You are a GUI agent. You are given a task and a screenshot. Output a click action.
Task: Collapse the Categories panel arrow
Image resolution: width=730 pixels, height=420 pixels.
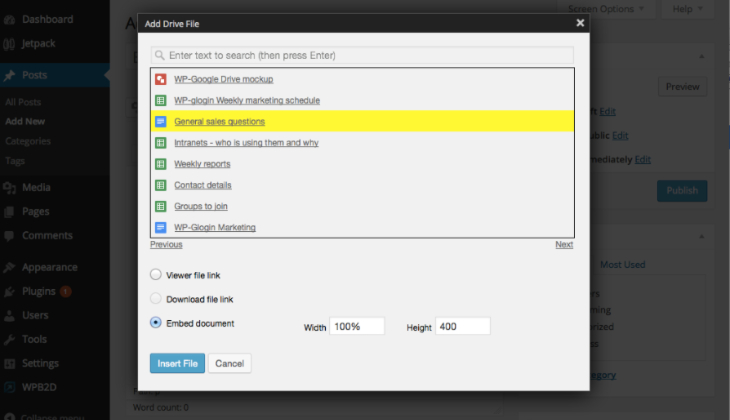tap(702, 237)
